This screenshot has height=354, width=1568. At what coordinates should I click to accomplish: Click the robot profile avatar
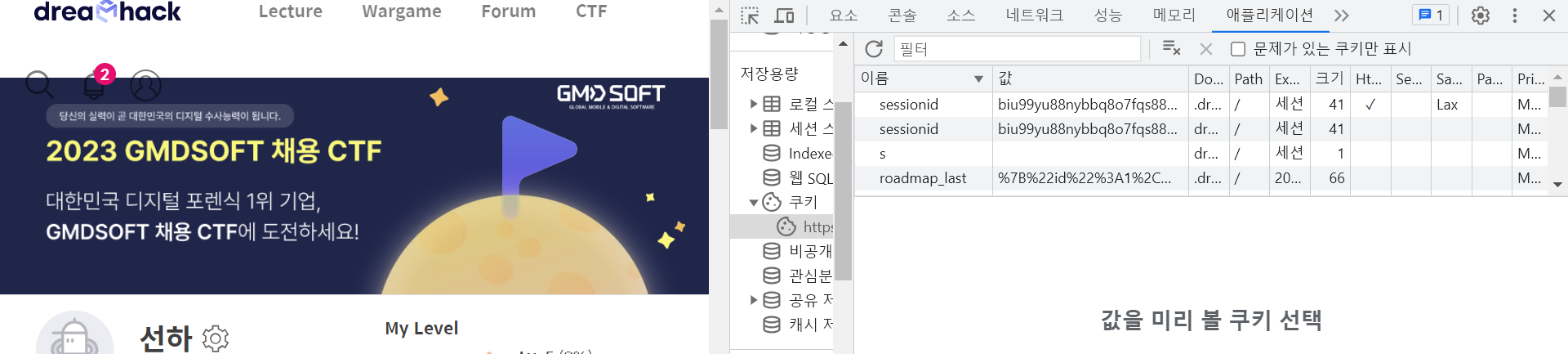coord(74,334)
